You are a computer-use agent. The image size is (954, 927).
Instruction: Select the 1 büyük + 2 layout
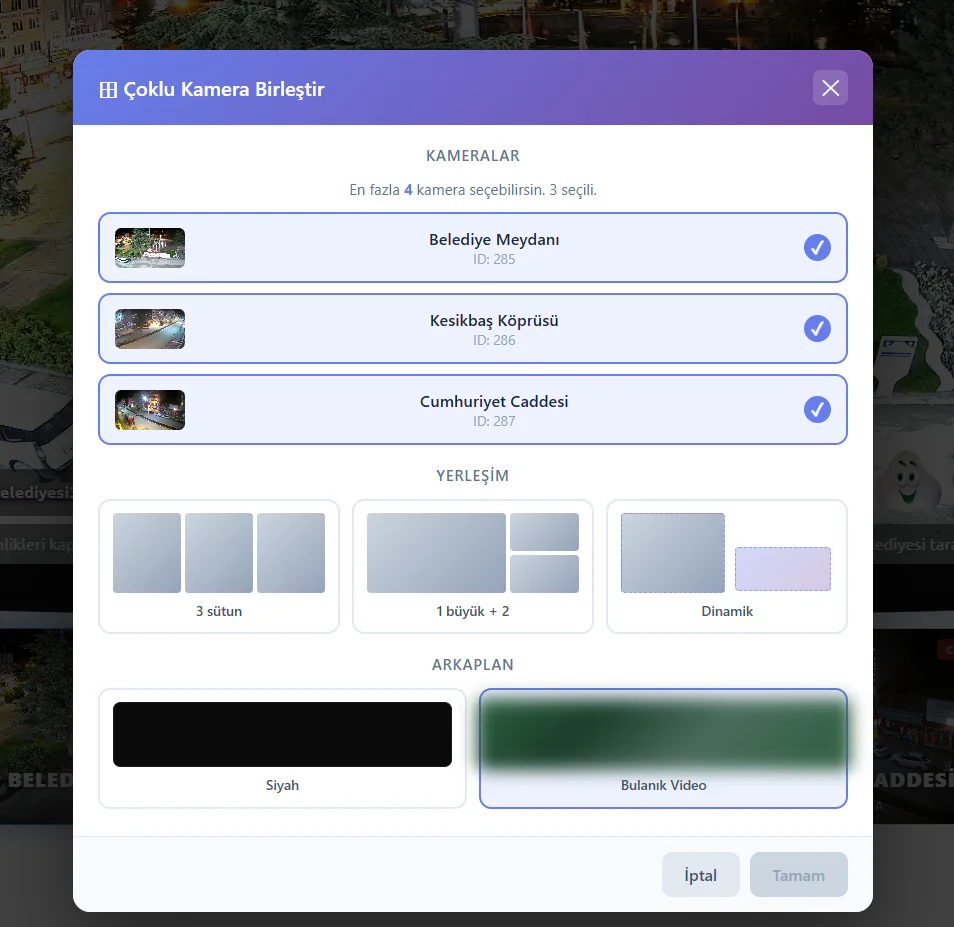click(x=473, y=566)
